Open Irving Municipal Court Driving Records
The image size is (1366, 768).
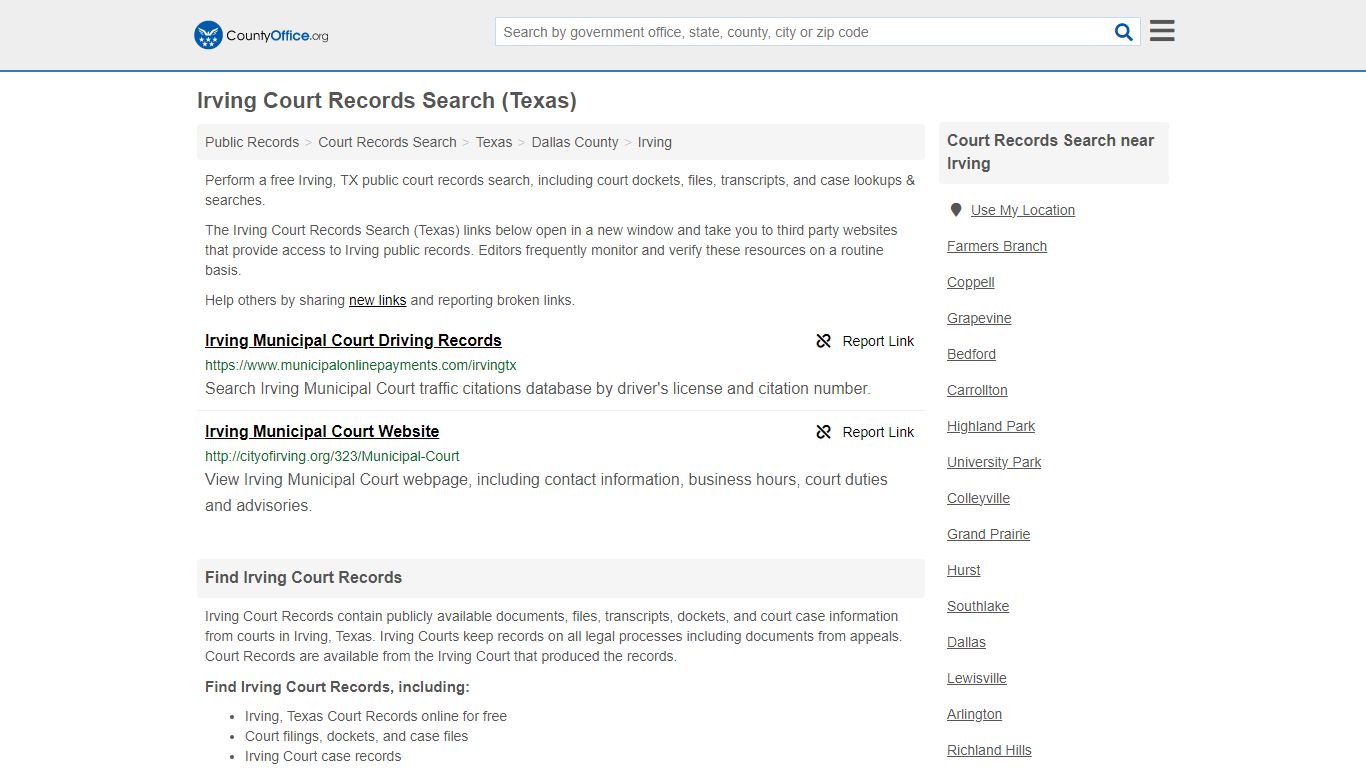point(353,340)
